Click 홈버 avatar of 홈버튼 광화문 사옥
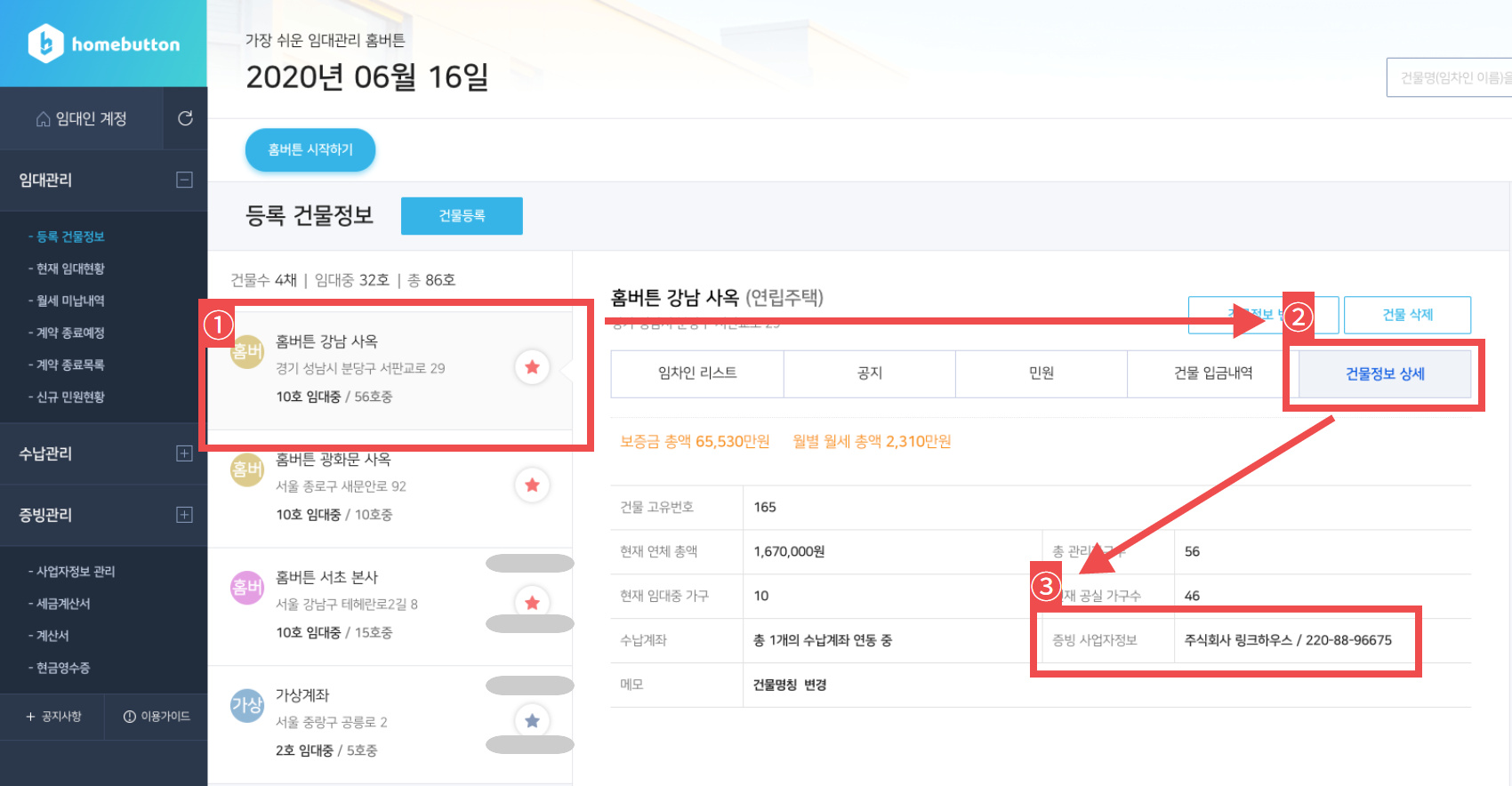This screenshot has width=1512, height=786. 247,469
